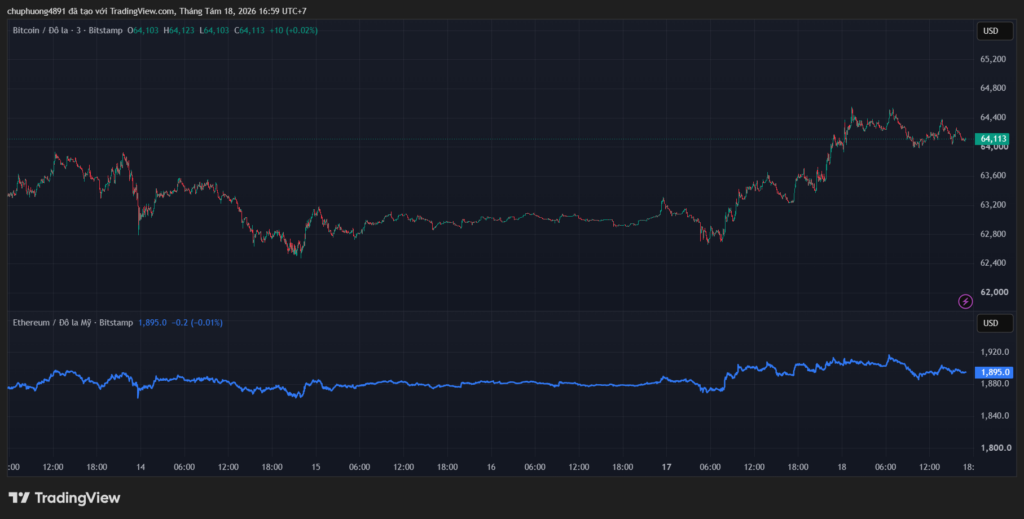The height and width of the screenshot is (519, 1024).
Task: Click the 63,600 price axis label
Action: 993,176
